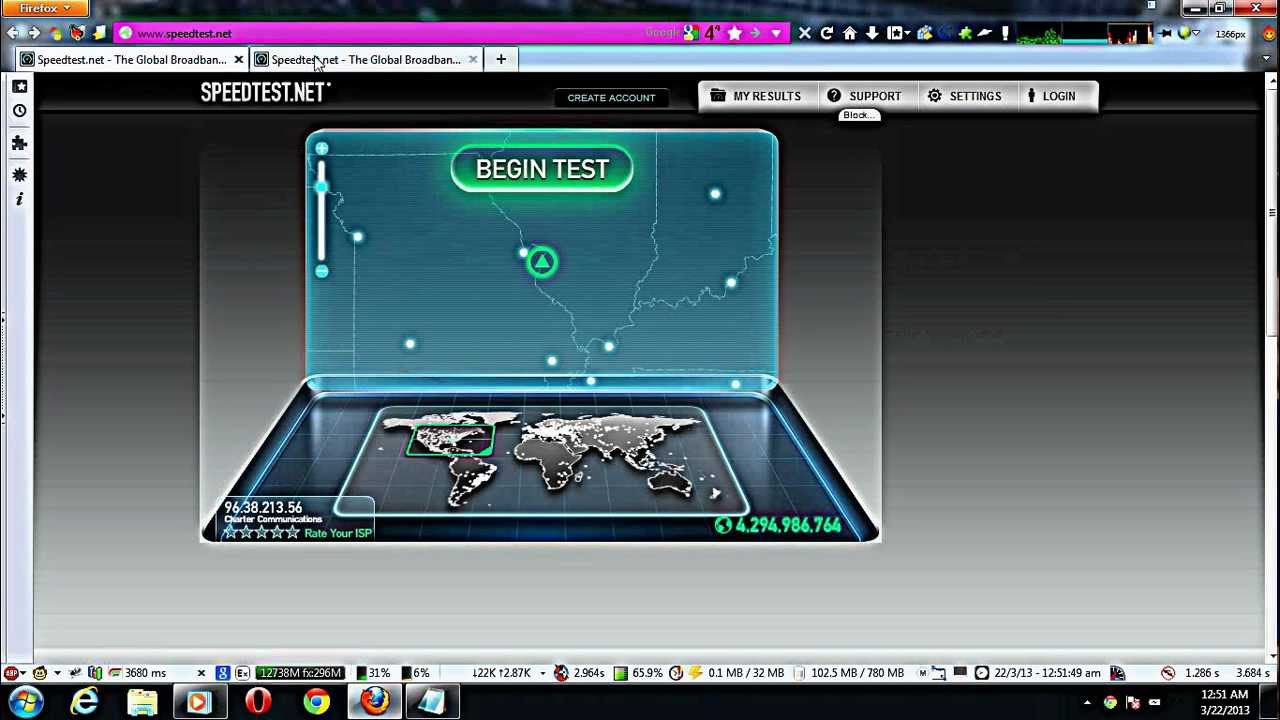1280x720 pixels.
Task: Open Windows Start menu
Action: [27, 702]
